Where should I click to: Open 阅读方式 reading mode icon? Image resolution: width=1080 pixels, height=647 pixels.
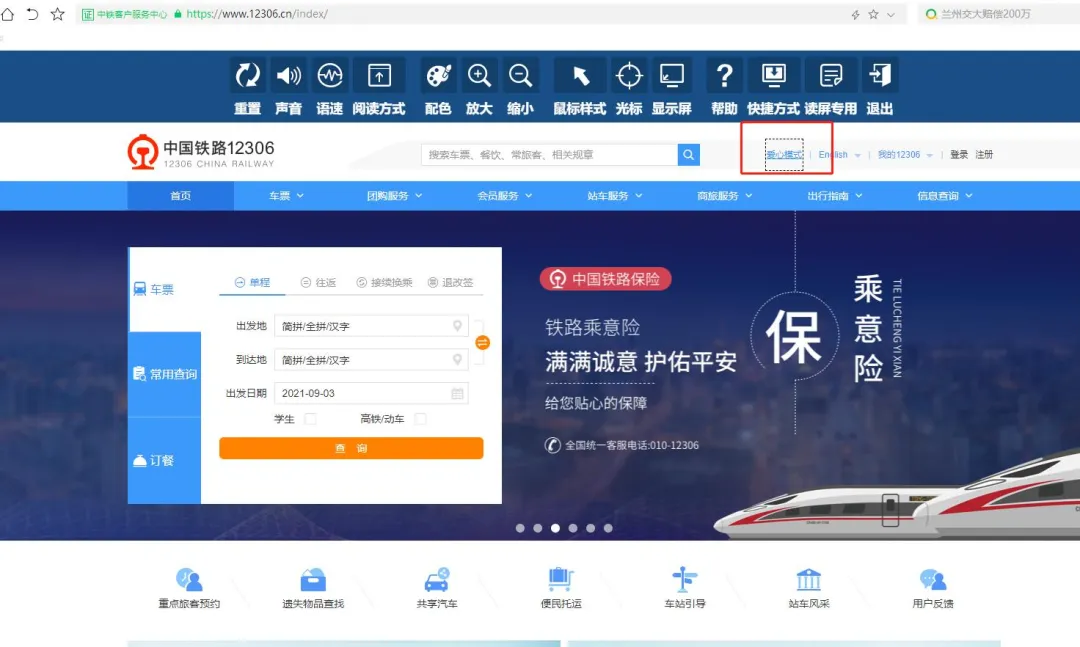tap(379, 75)
